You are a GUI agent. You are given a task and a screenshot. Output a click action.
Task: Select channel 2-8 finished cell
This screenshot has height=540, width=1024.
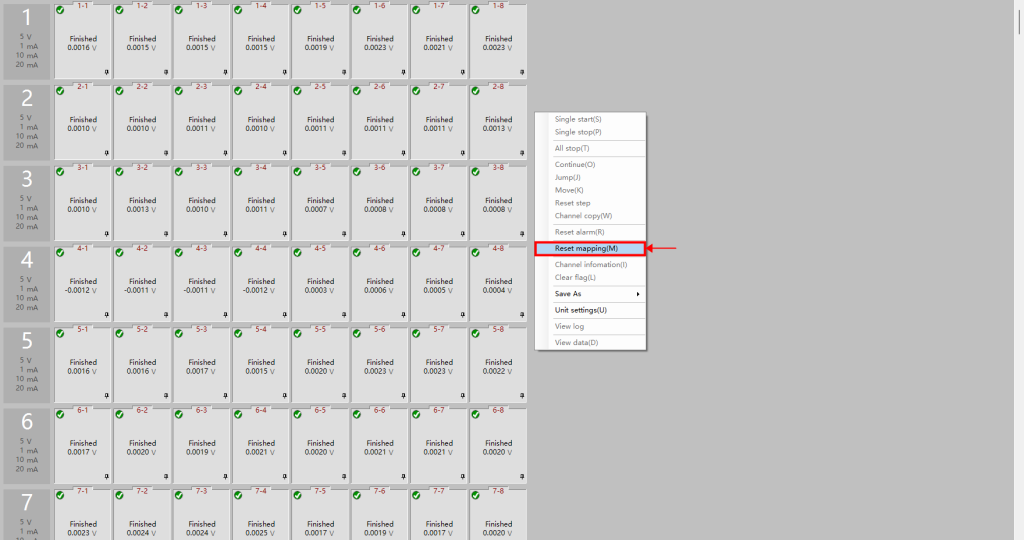coord(498,123)
